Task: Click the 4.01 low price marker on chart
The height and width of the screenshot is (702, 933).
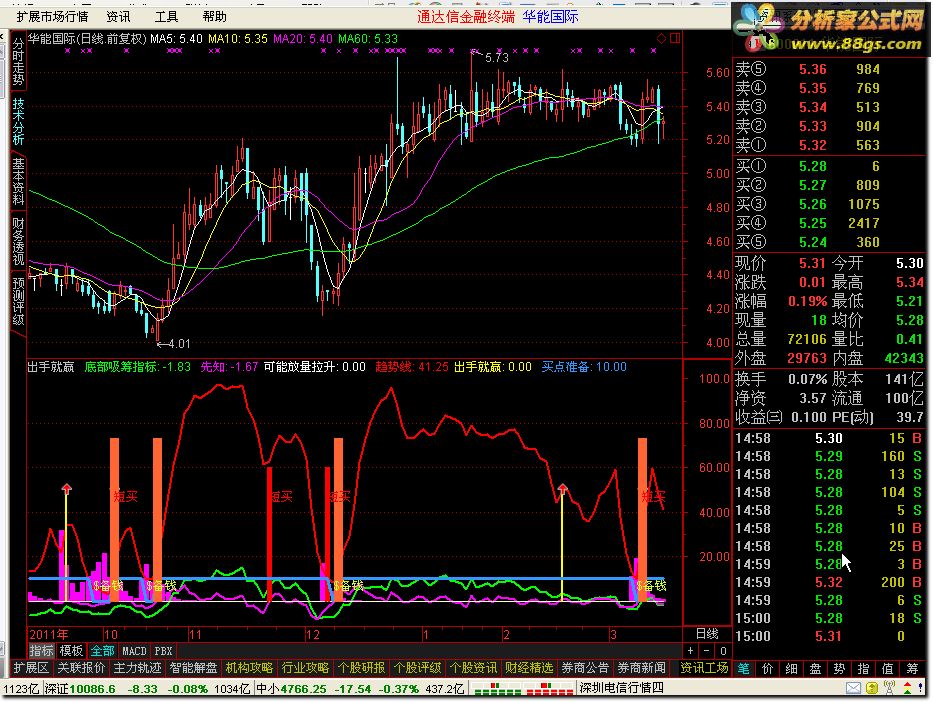Action: (179, 344)
